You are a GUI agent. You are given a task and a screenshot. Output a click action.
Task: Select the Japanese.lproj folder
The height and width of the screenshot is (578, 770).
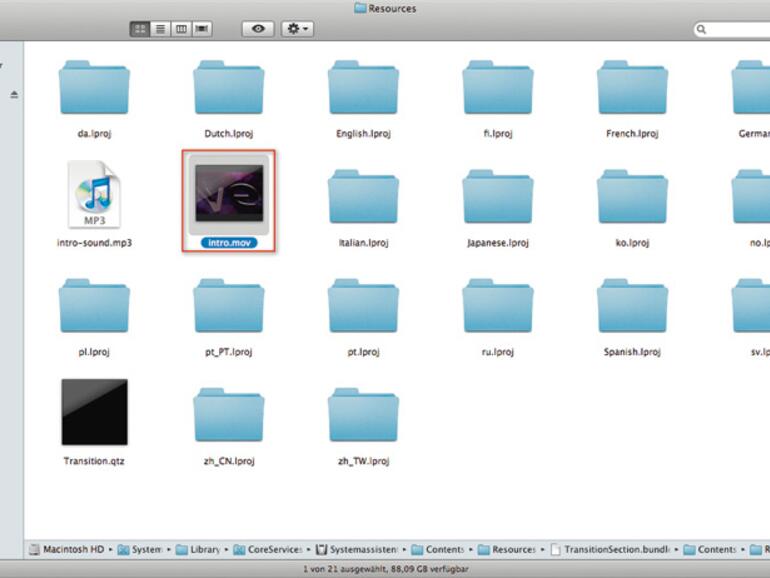tap(498, 196)
